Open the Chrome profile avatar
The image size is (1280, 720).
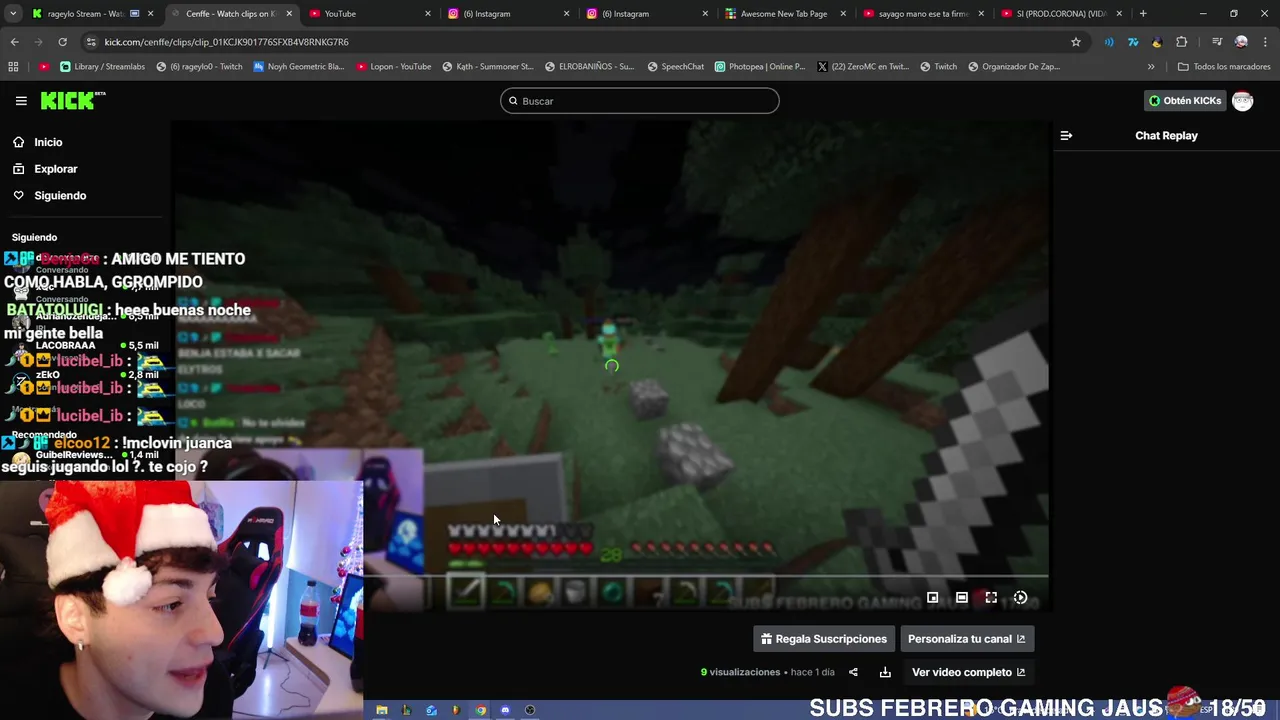pos(1241,42)
